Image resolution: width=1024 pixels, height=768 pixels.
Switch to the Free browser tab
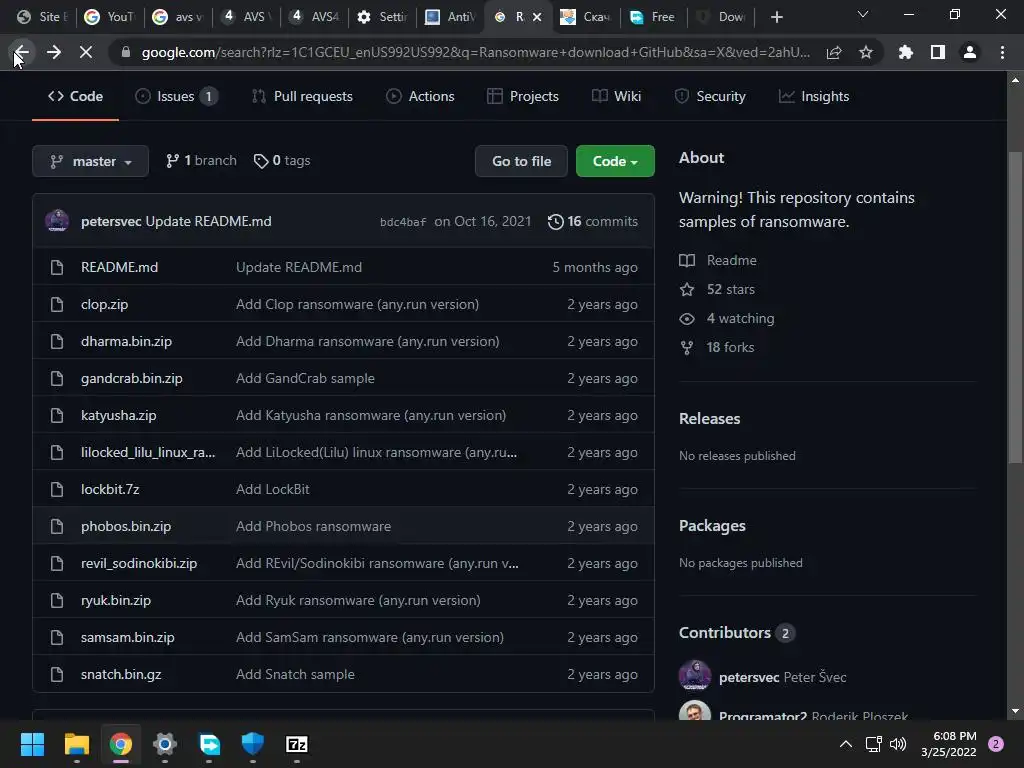click(x=653, y=17)
